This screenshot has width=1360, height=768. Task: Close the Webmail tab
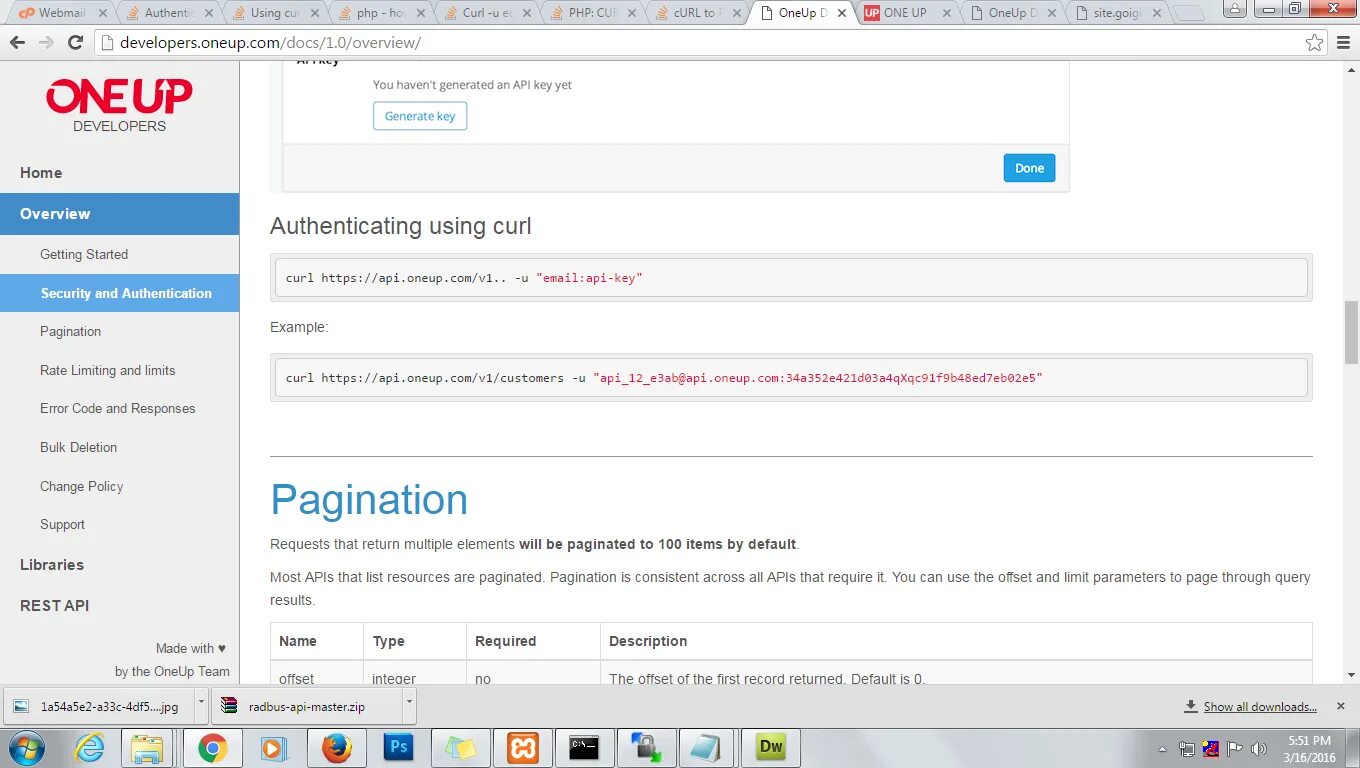coord(102,13)
